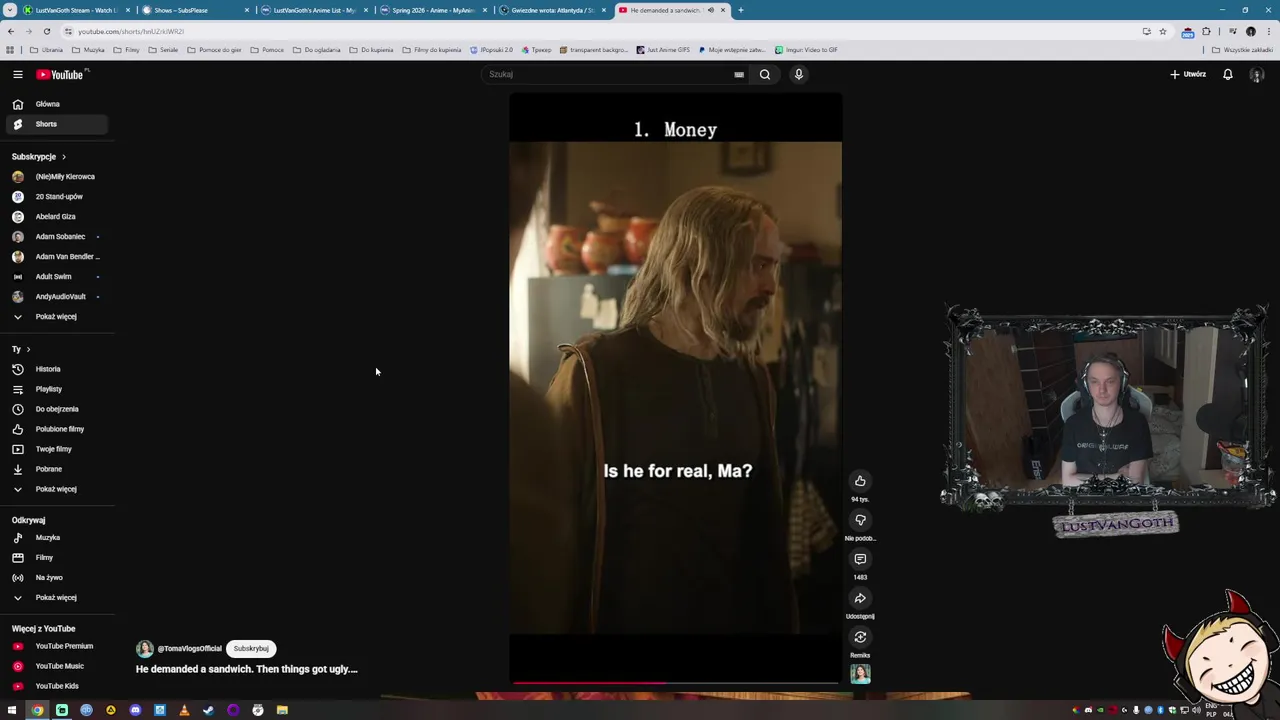Open the comments for this Short
The height and width of the screenshot is (720, 1280).
860,559
